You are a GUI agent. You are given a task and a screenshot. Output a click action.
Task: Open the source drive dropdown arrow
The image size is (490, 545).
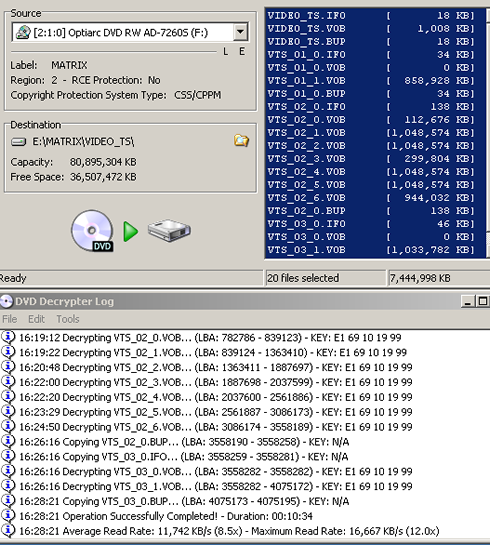pyautogui.click(x=240, y=32)
